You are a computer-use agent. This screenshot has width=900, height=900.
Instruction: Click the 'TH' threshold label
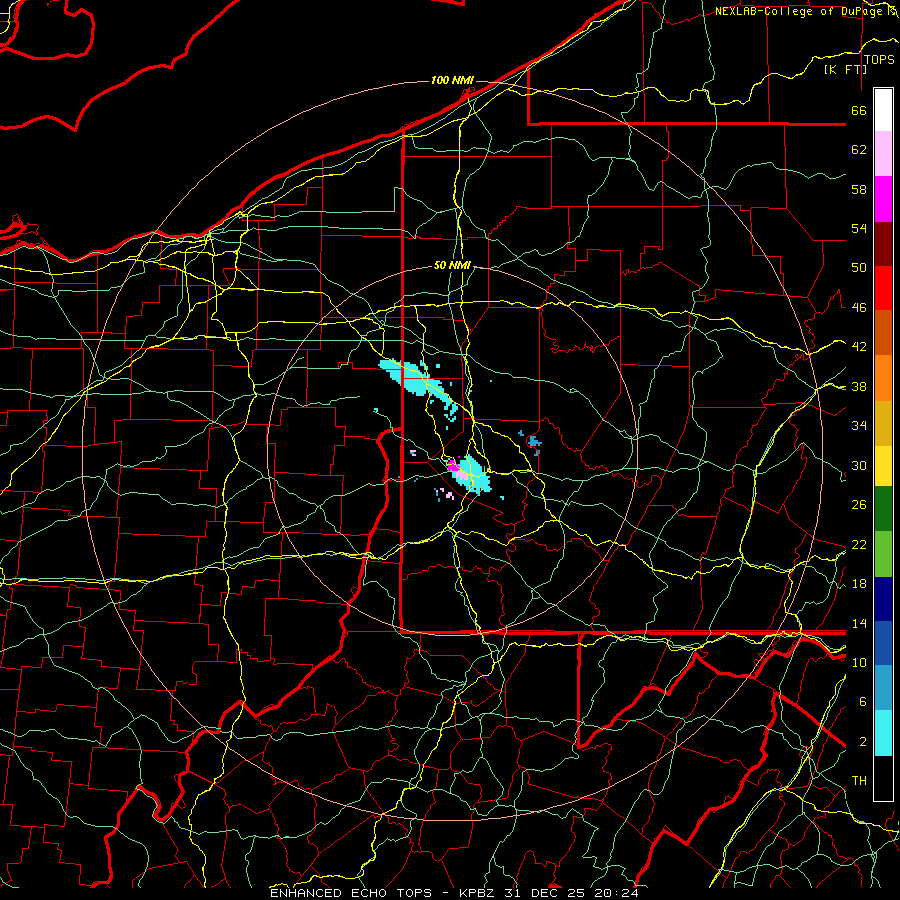tap(859, 780)
